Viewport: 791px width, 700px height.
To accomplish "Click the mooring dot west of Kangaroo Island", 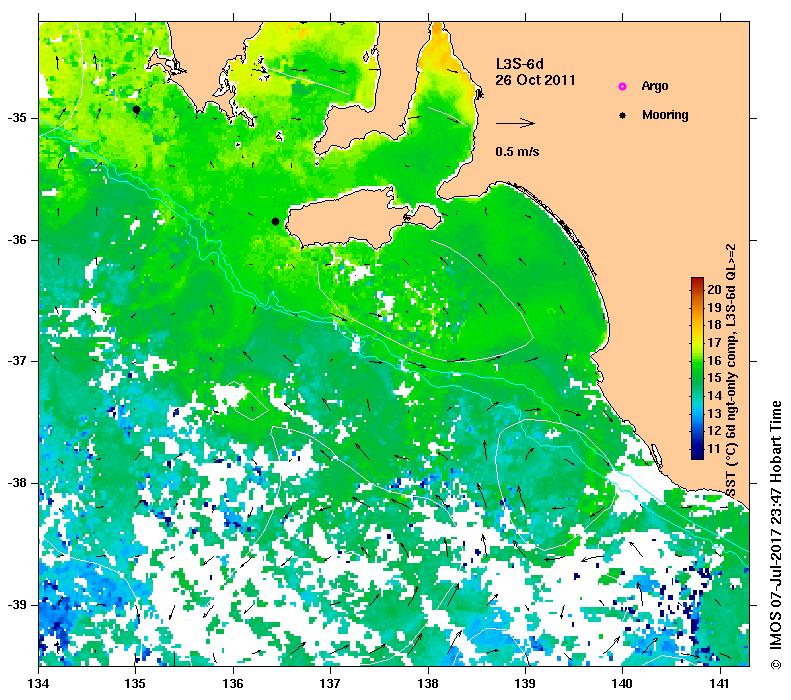I will (275, 221).
